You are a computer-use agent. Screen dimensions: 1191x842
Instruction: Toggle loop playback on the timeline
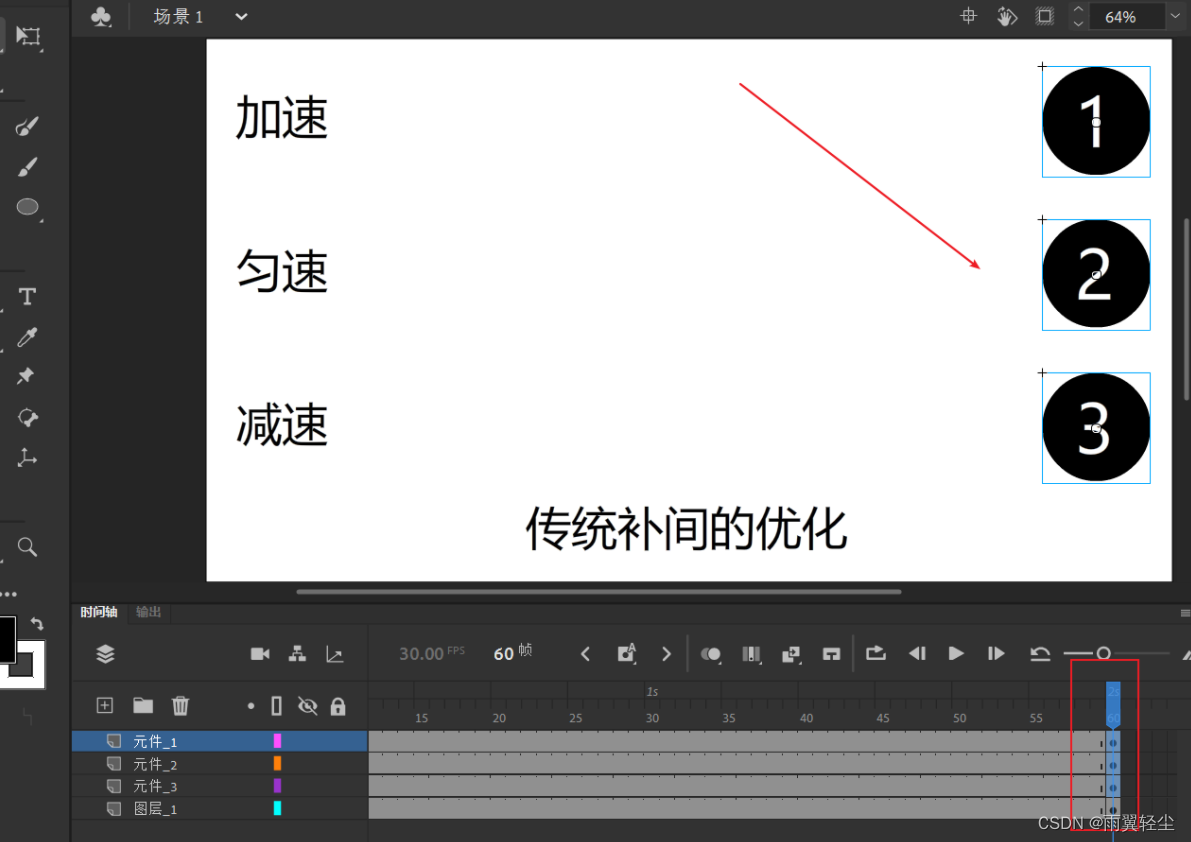point(876,653)
